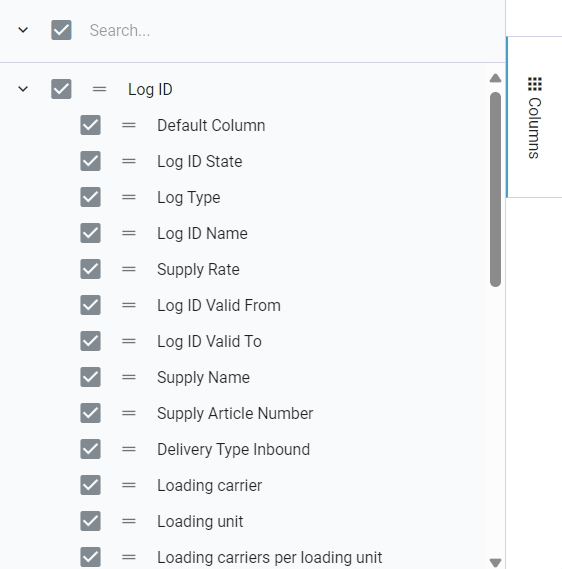562x569 pixels.
Task: Click drag handle icon beside Log ID Valid To
Action: point(128,341)
